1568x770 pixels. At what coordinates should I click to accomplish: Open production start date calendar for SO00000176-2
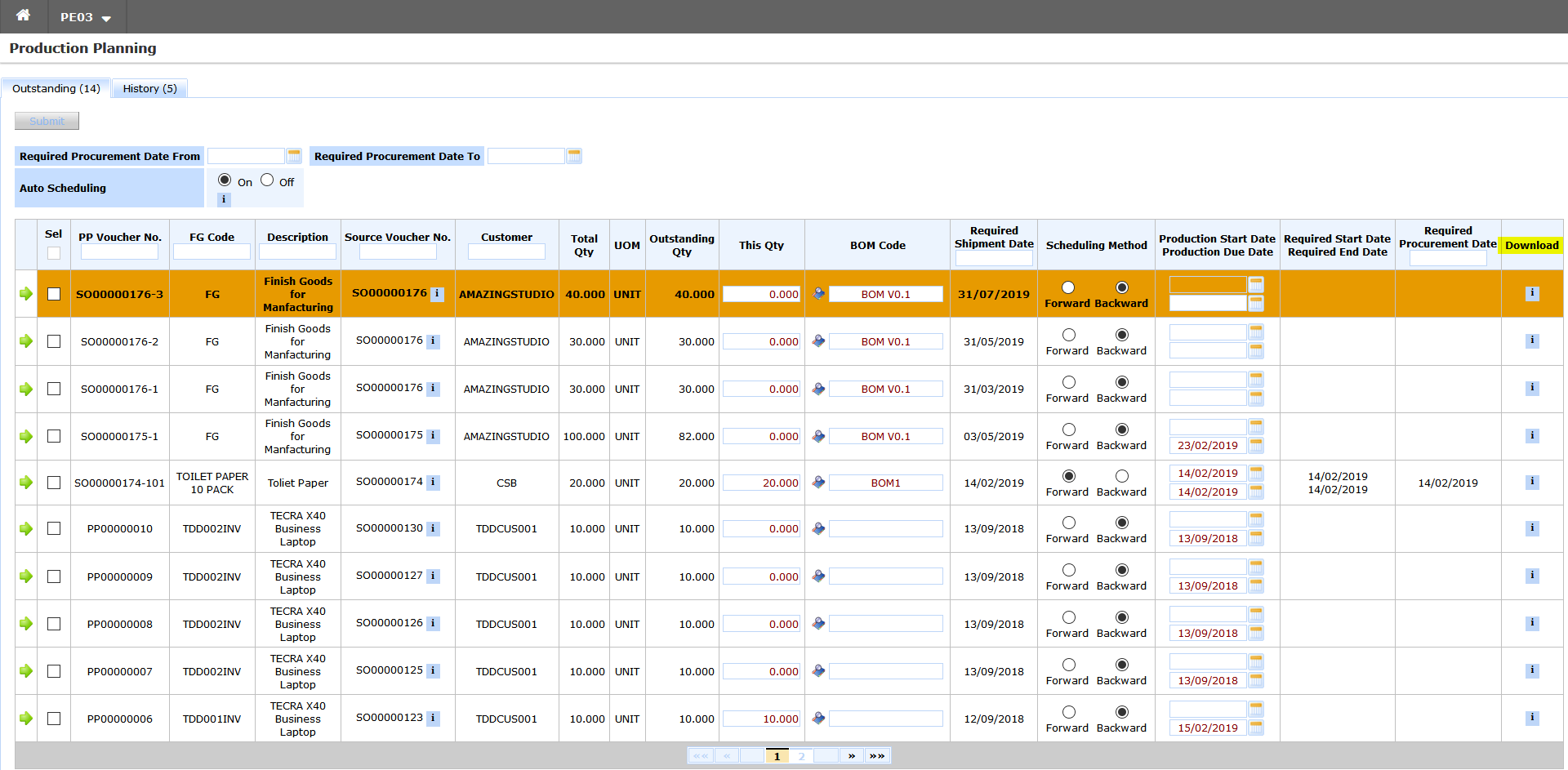[1256, 332]
